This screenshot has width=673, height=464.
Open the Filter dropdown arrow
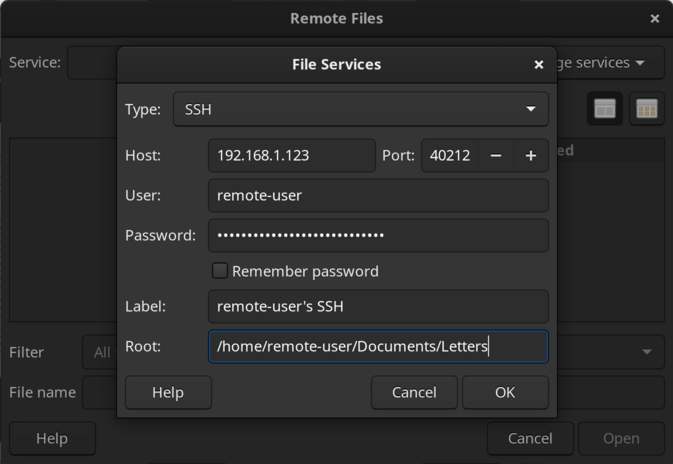[x=646, y=352]
